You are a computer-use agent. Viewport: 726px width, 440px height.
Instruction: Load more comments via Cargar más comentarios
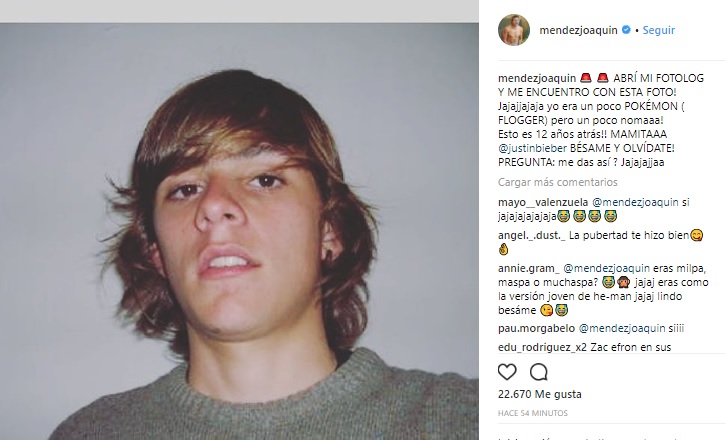pos(560,182)
